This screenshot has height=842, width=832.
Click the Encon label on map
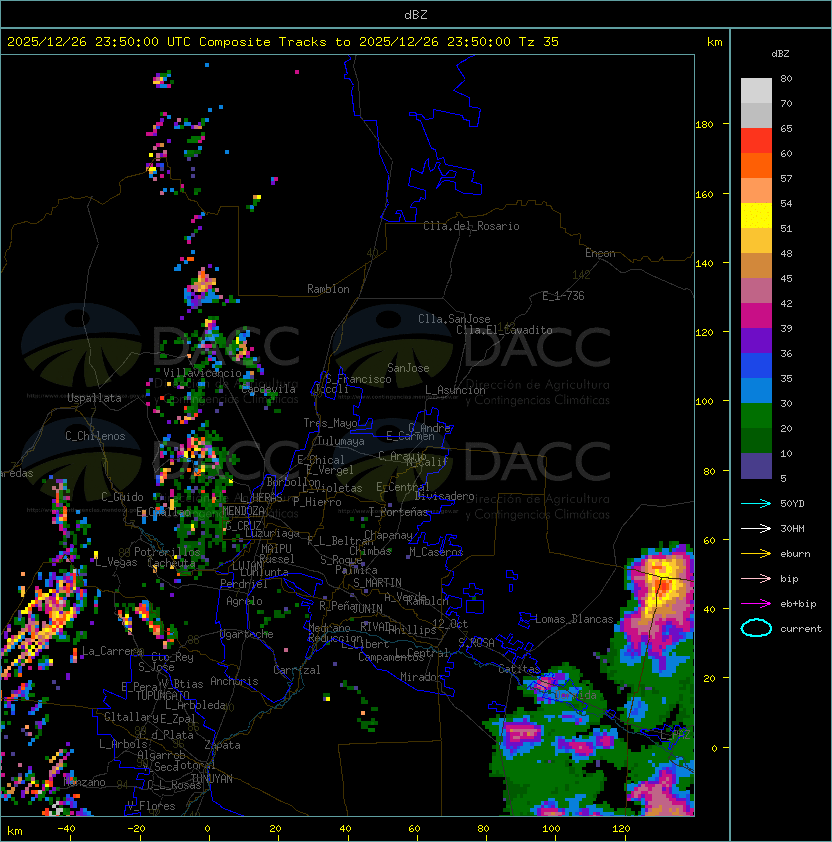600,253
